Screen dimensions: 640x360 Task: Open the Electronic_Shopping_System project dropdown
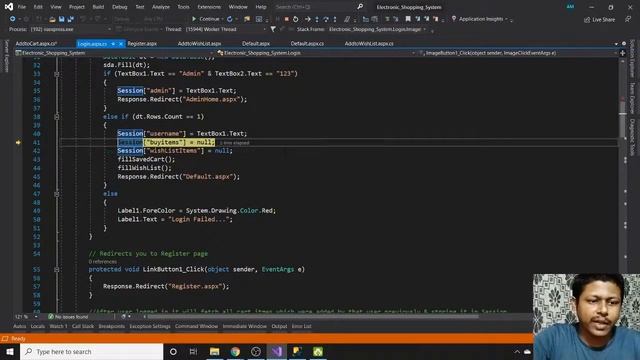click(x=211, y=53)
